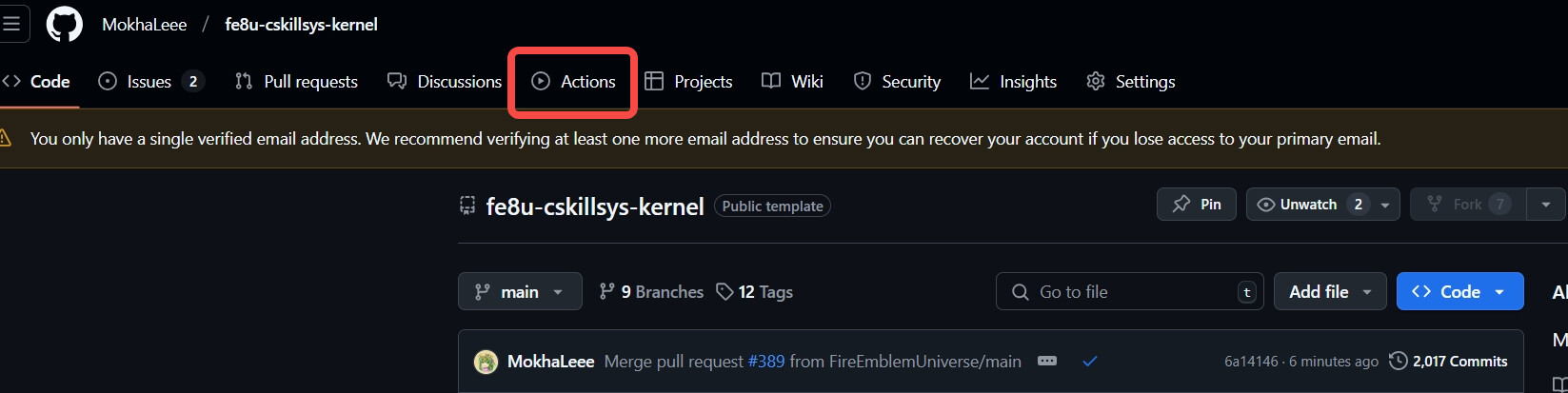Expand commit message ellipsis button

click(x=1047, y=361)
